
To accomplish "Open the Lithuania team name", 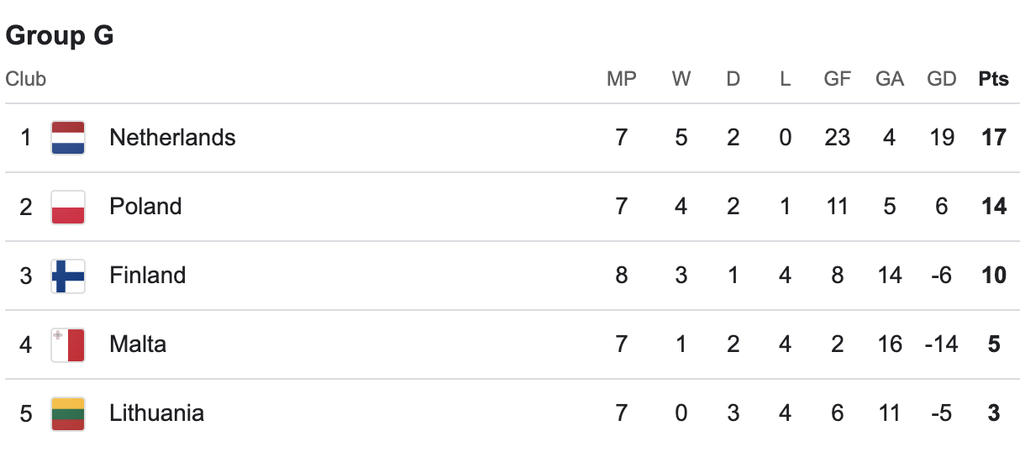I will click(156, 413).
